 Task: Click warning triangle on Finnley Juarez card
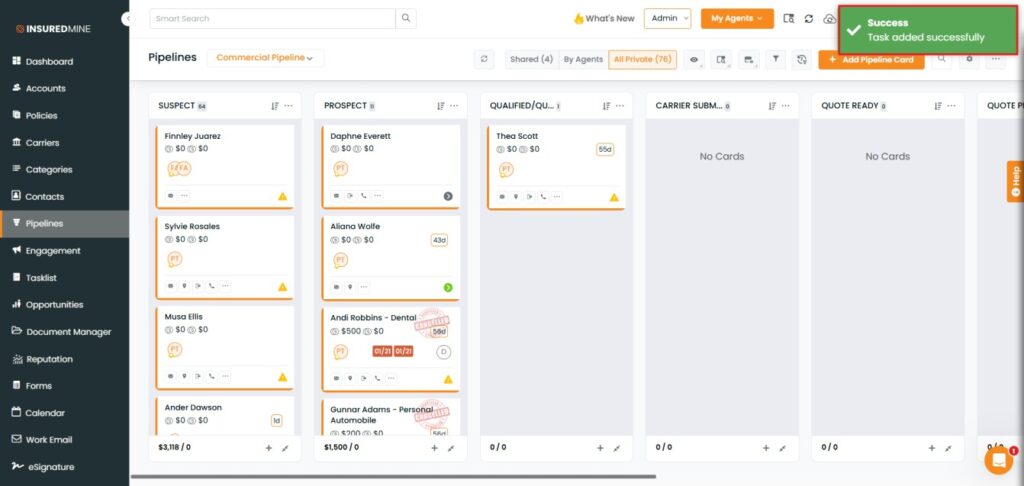coord(282,197)
